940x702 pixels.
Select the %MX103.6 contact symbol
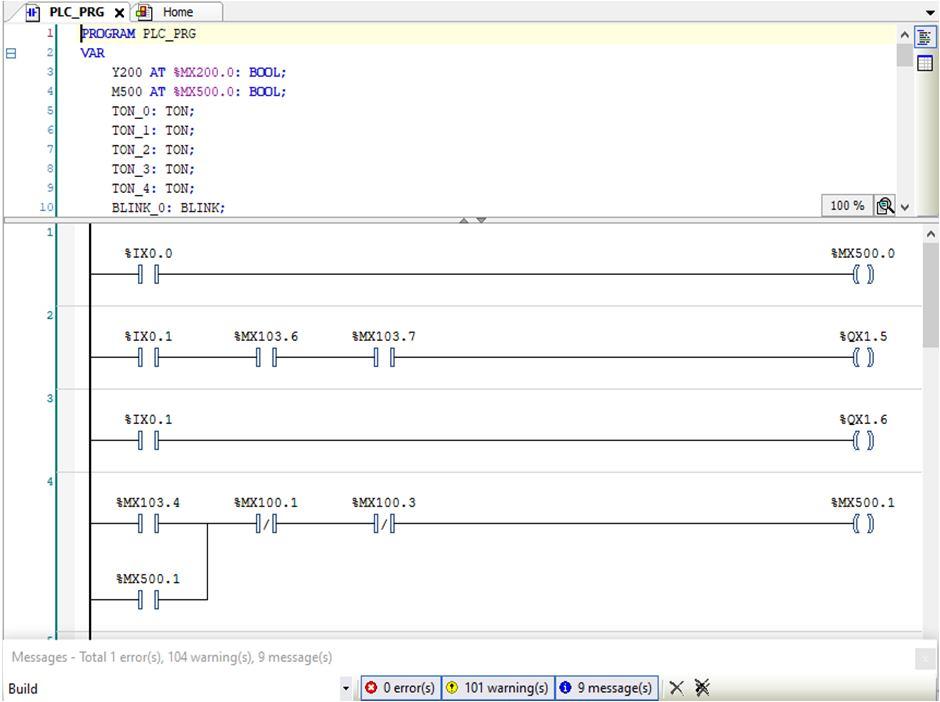point(266,358)
